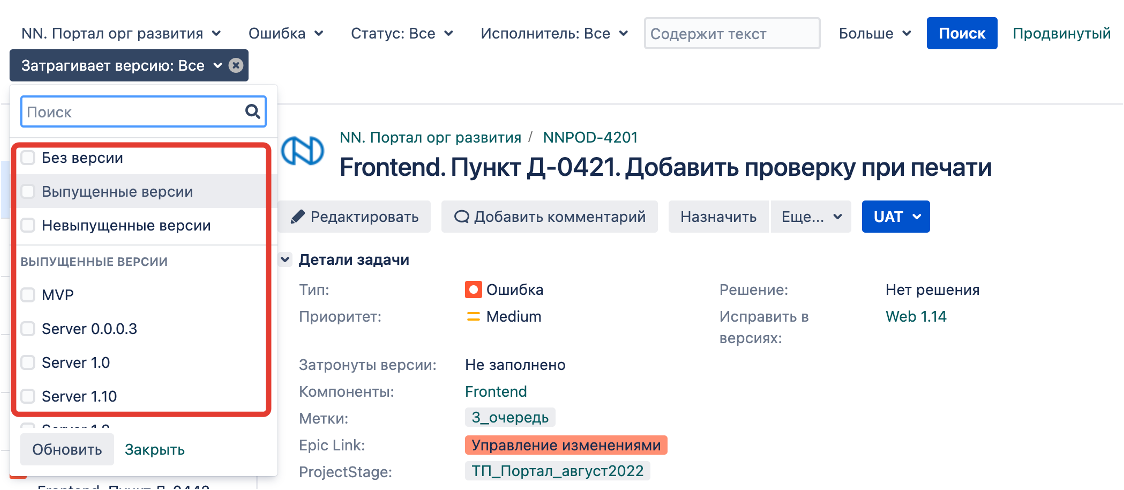Expand the 'Исполнитель: Все' filter
The width and height of the screenshot is (1124, 490).
pyautogui.click(x=554, y=33)
